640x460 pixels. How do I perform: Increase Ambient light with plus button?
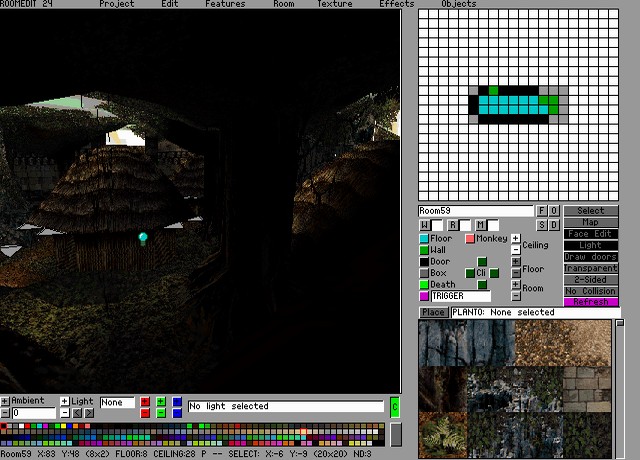[x=5, y=401]
